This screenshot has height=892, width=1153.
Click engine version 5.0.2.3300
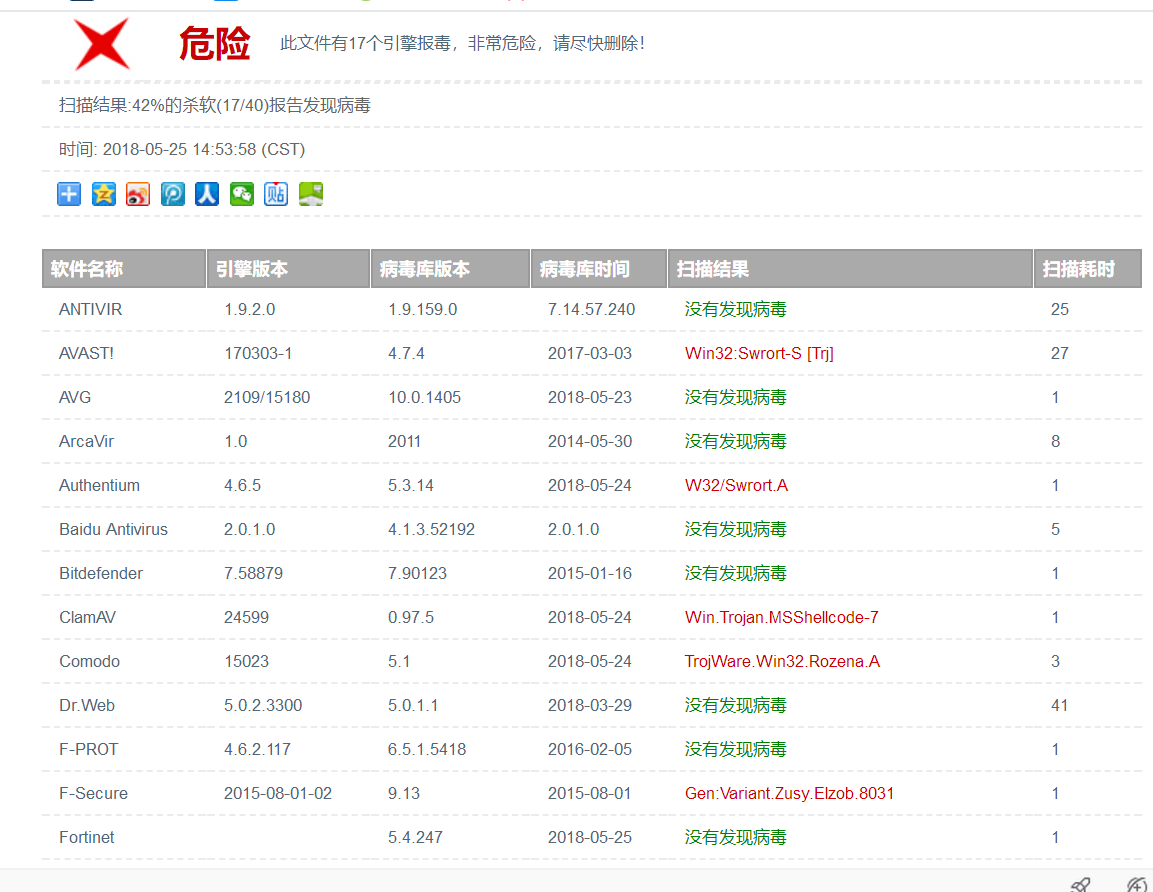(x=263, y=706)
